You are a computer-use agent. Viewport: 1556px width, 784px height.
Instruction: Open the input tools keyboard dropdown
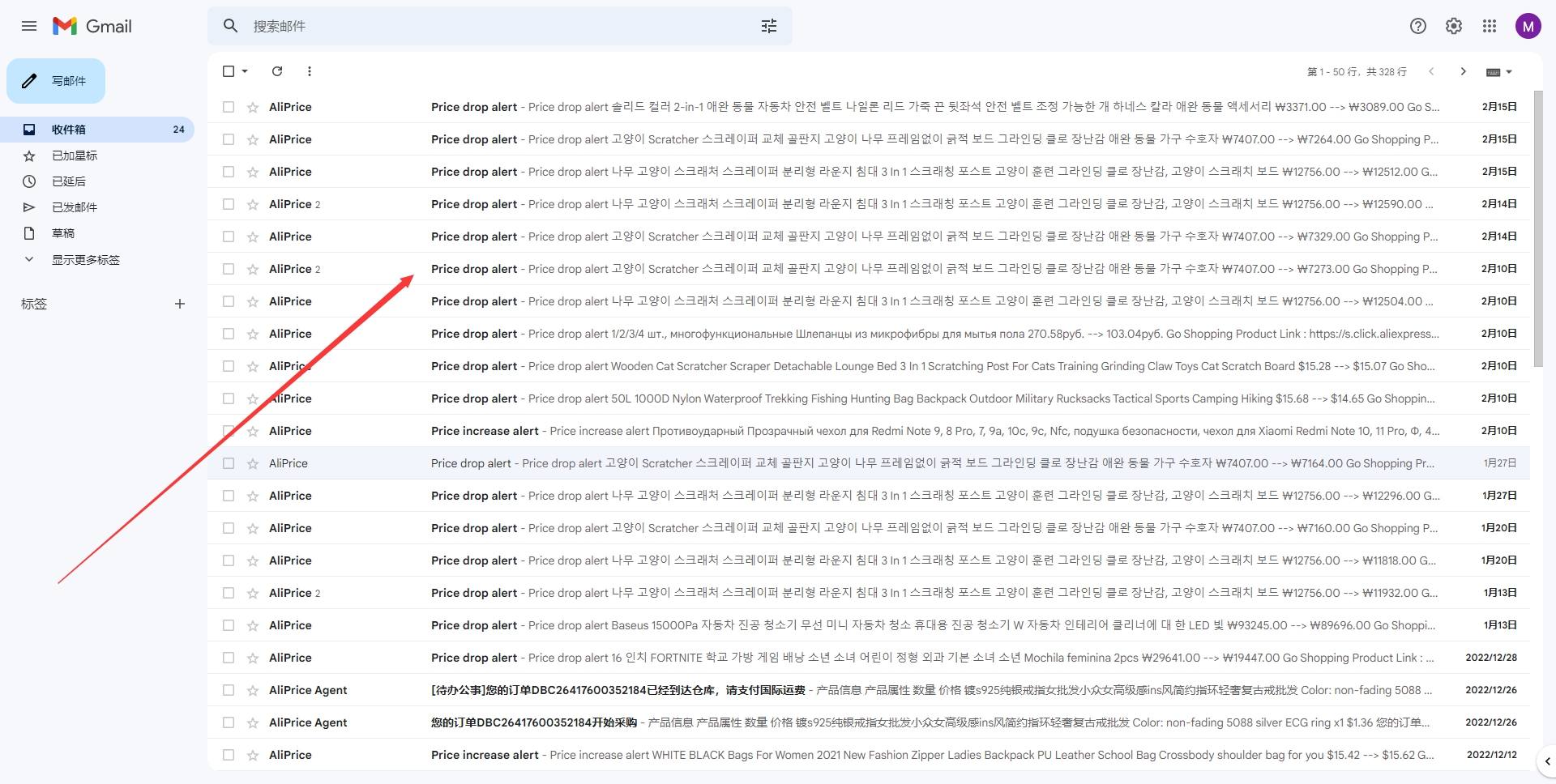click(x=1499, y=72)
